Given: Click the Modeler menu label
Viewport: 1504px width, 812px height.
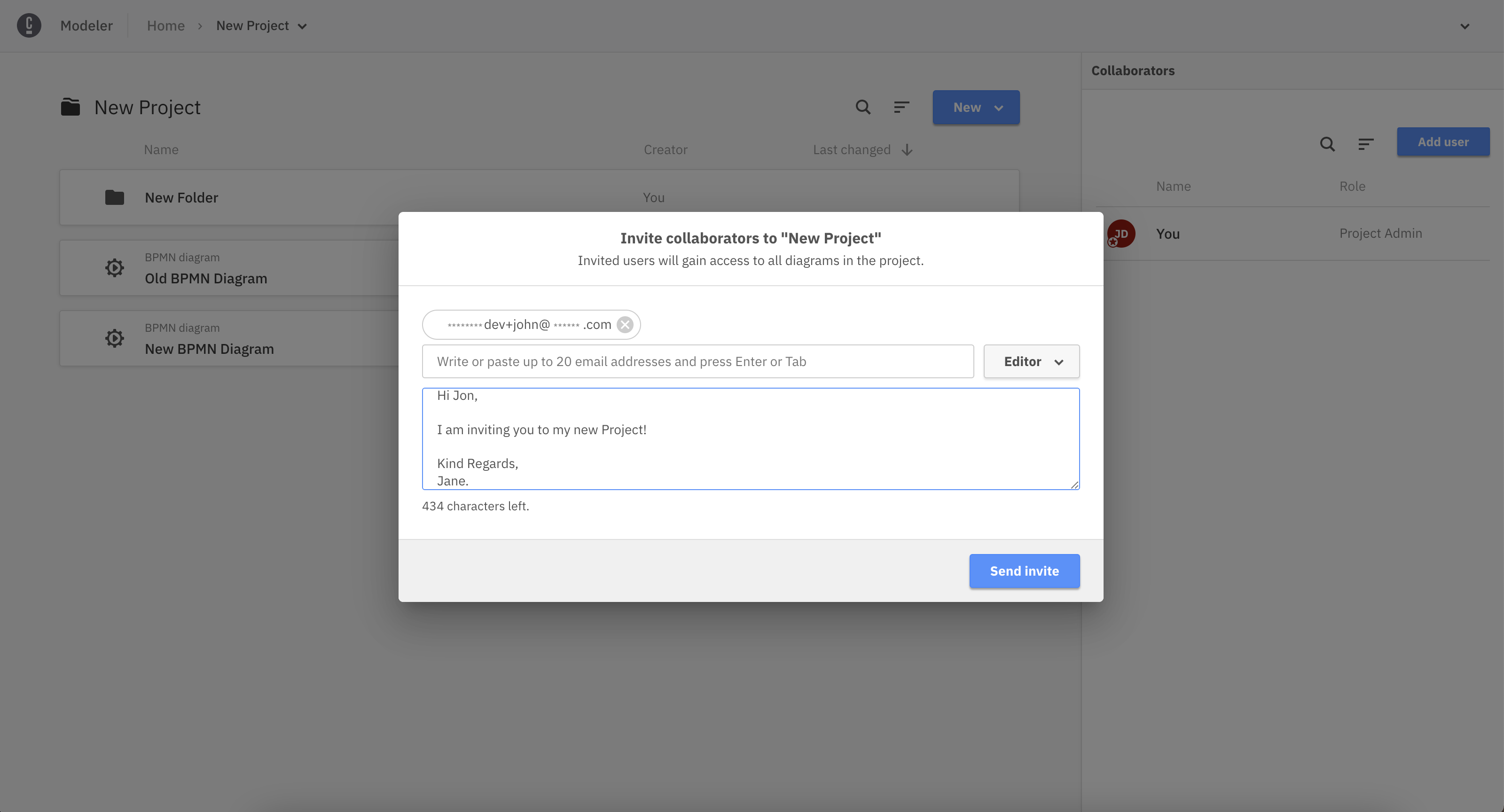Looking at the screenshot, I should (x=86, y=25).
